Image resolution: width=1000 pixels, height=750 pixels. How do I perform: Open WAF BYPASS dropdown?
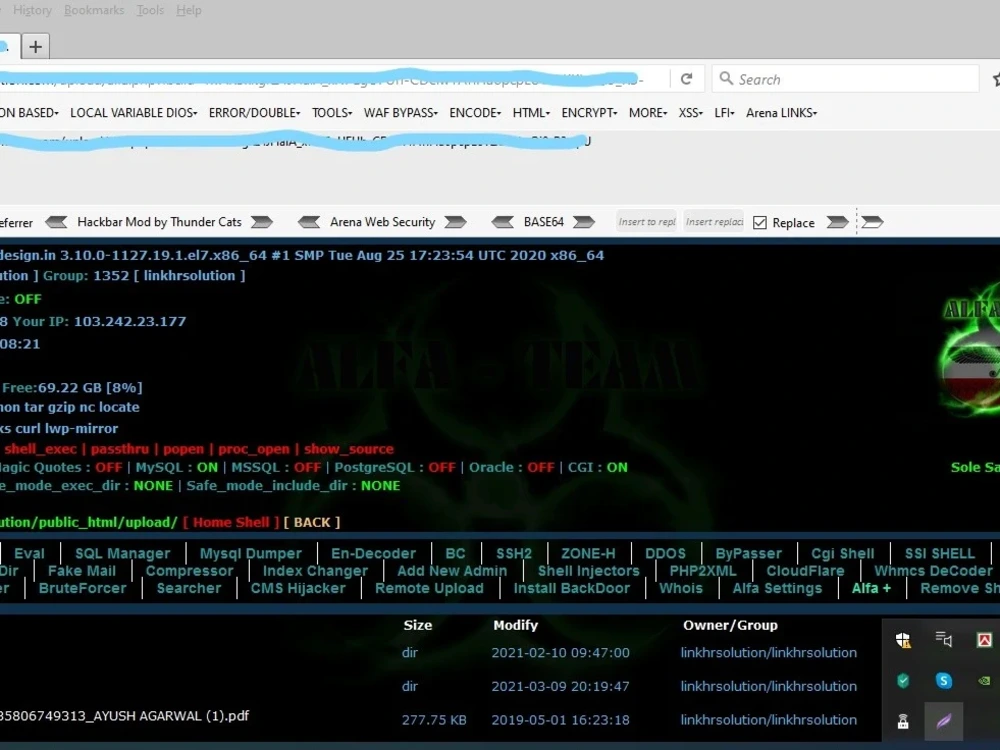coord(401,113)
